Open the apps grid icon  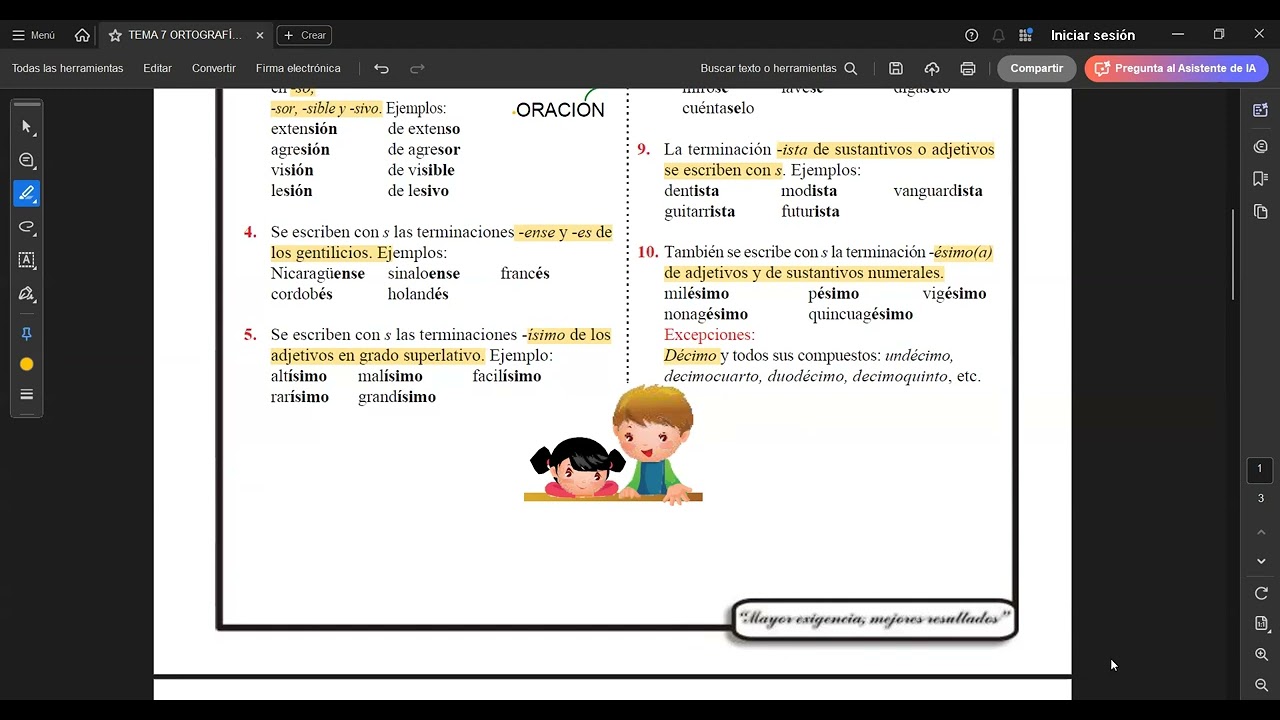point(1025,35)
